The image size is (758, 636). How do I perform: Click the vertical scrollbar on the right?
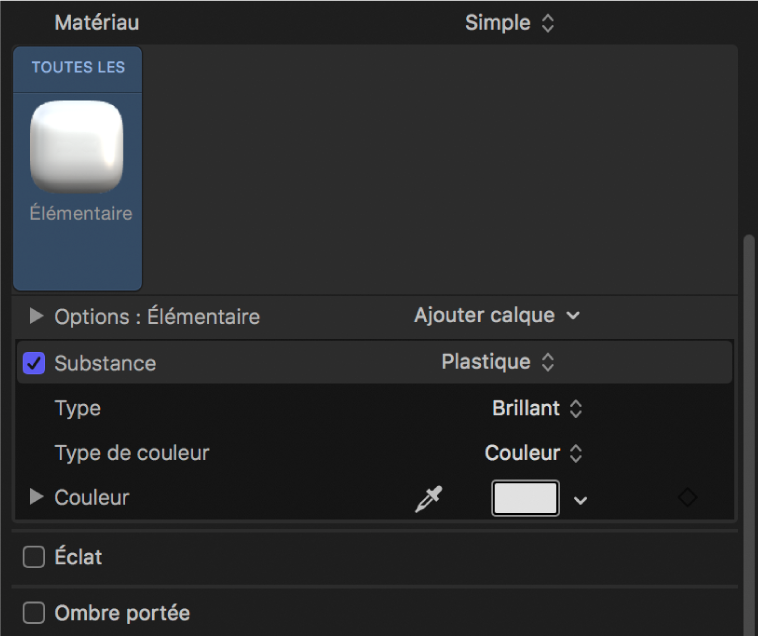[747, 430]
